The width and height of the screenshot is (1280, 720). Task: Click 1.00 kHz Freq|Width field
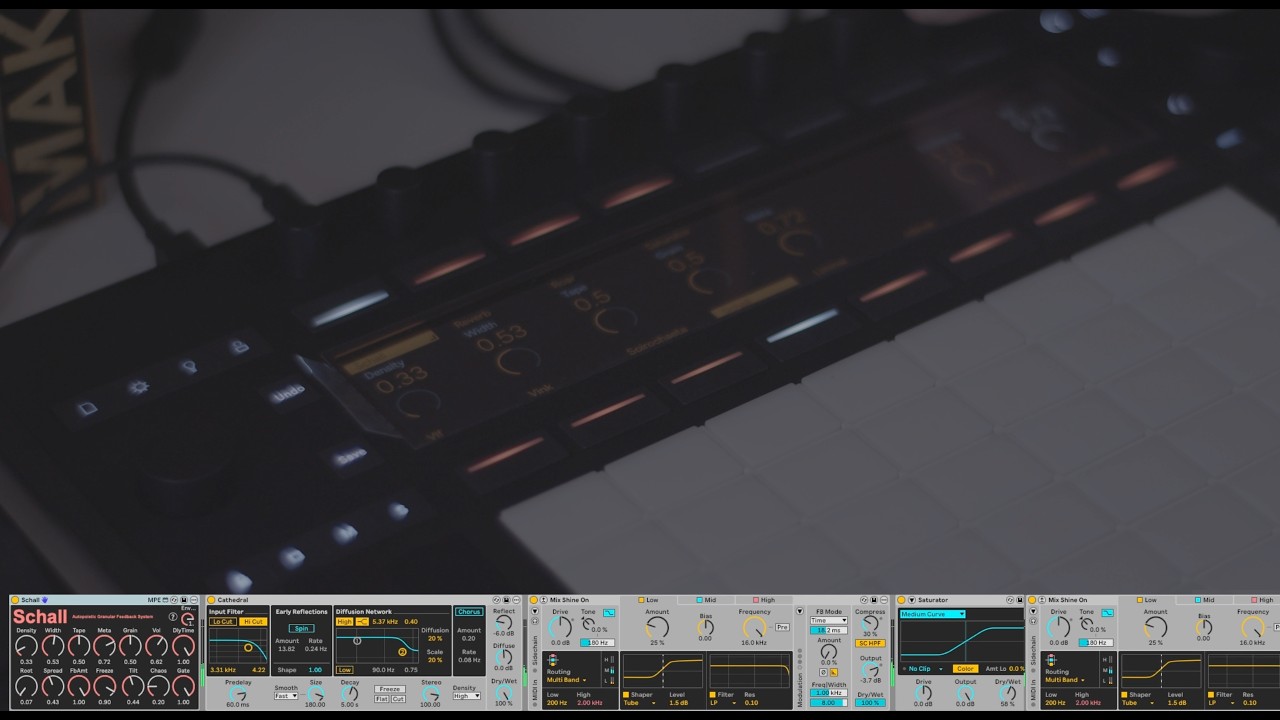click(x=828, y=692)
